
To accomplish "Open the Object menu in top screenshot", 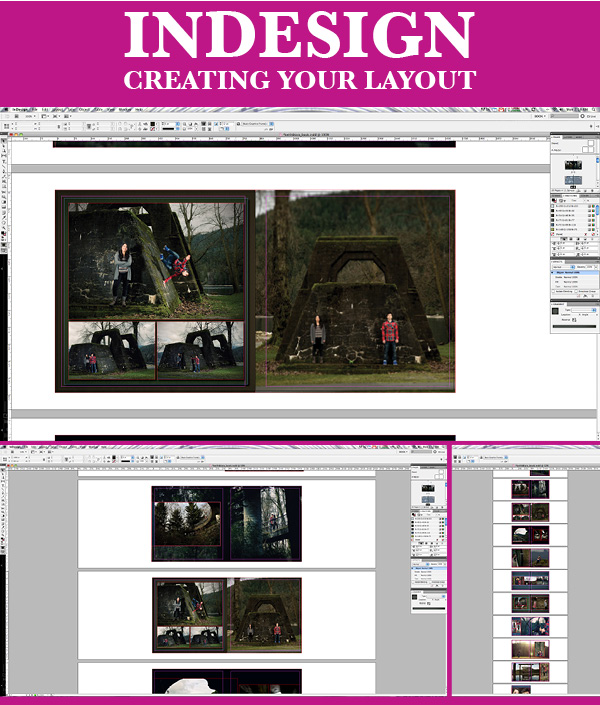I will click(x=85, y=109).
